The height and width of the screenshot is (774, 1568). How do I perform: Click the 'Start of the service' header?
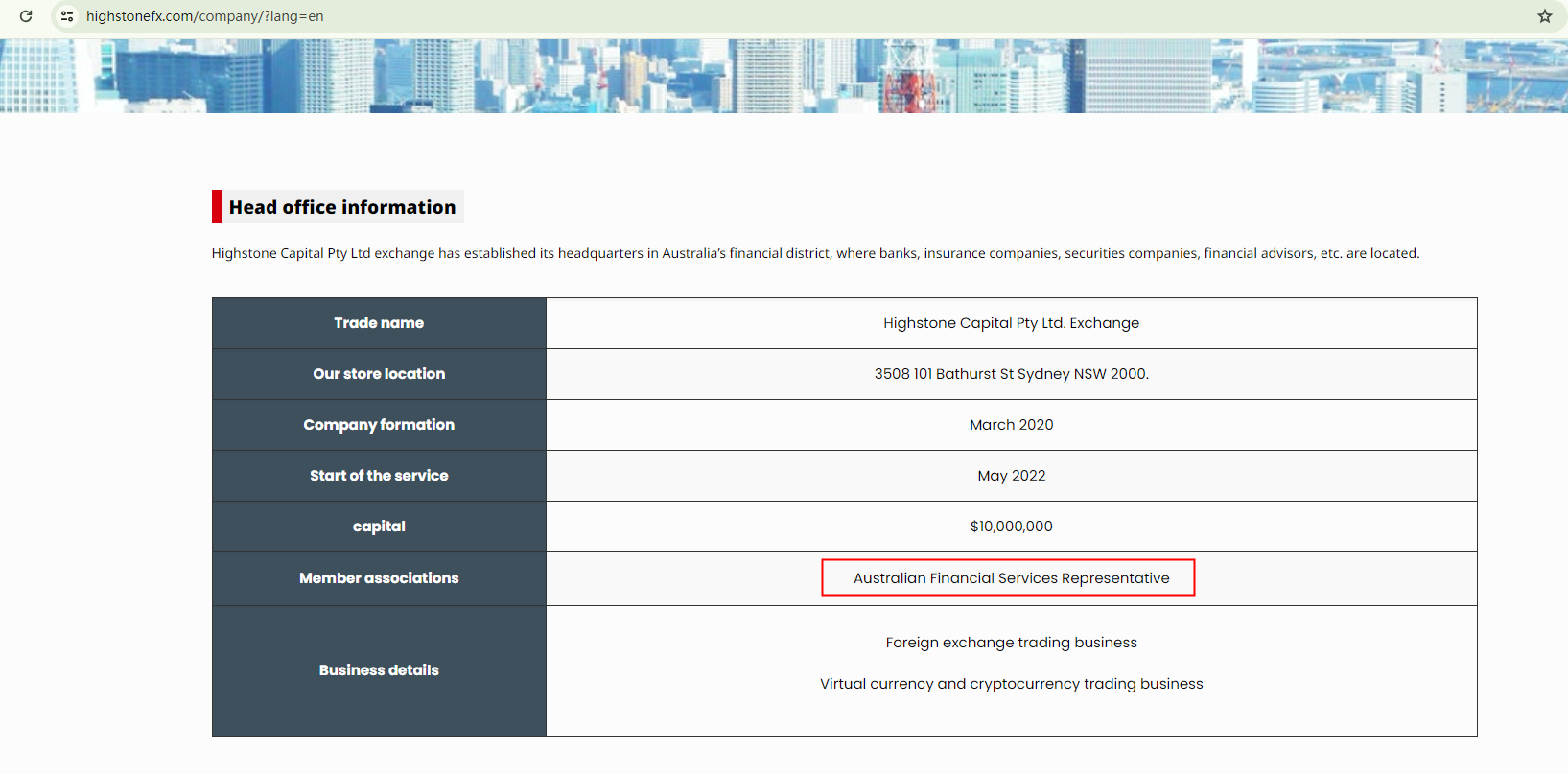379,476
